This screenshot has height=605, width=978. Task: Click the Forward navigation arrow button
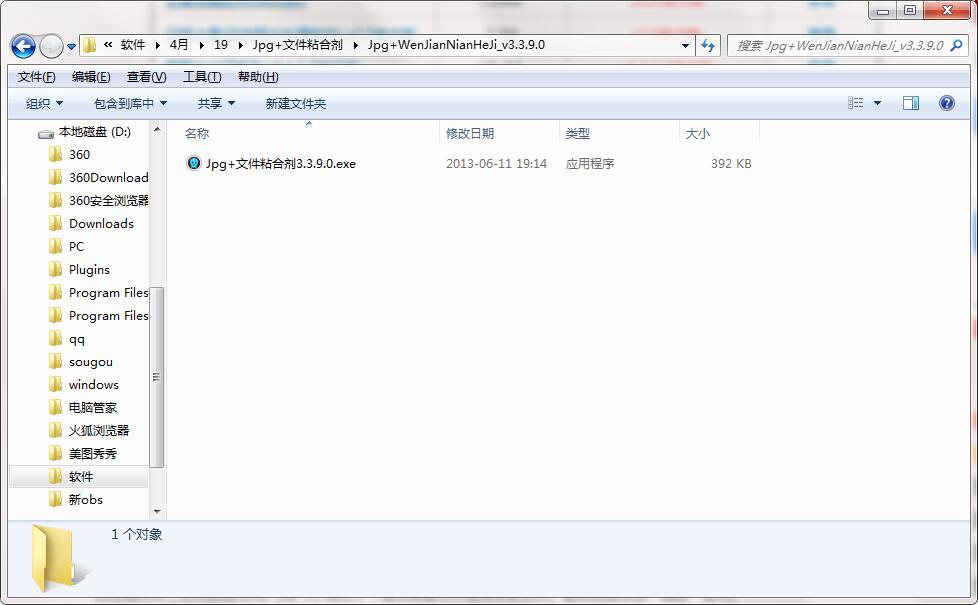(x=51, y=46)
